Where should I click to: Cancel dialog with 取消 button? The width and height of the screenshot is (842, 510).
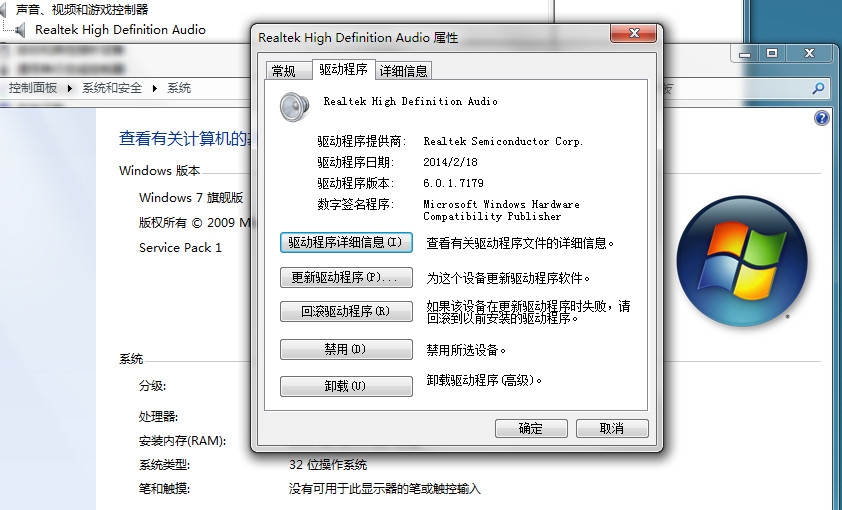612,428
